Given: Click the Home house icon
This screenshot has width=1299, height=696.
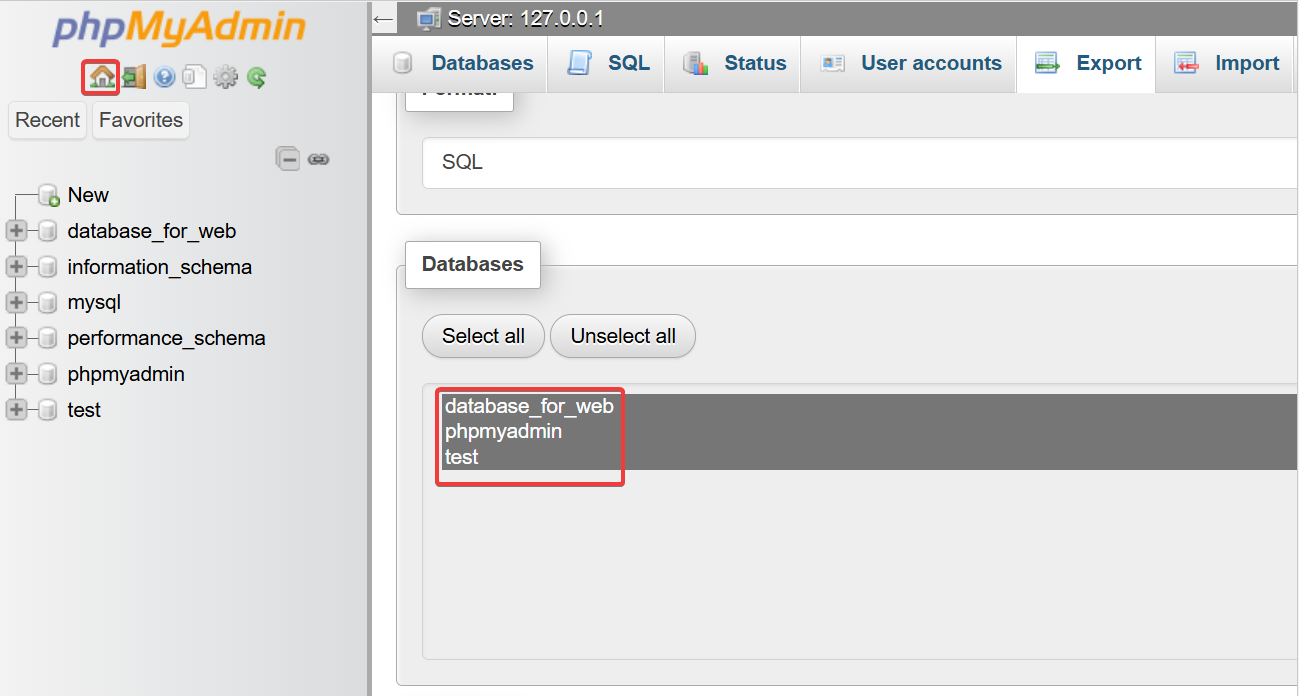Looking at the screenshot, I should pos(101,77).
